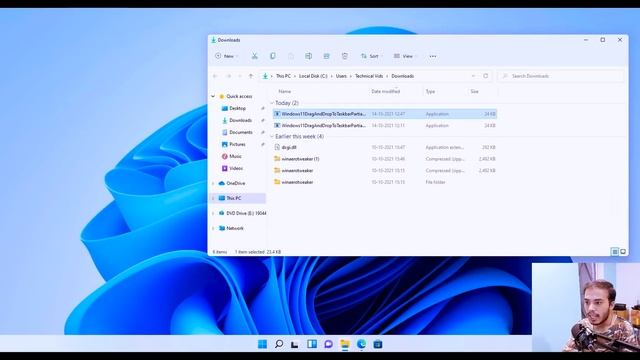Launch Microsoft Edge from taskbar
Image resolution: width=640 pixels, height=360 pixels.
point(361,344)
